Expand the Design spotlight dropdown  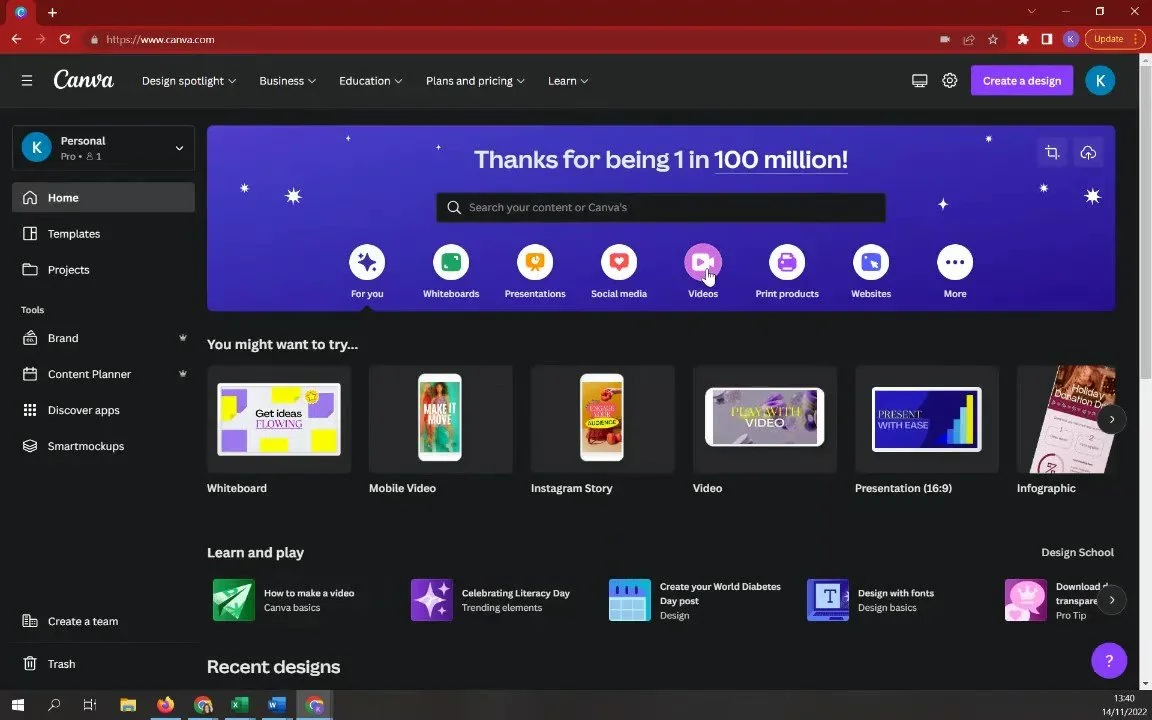tap(189, 81)
